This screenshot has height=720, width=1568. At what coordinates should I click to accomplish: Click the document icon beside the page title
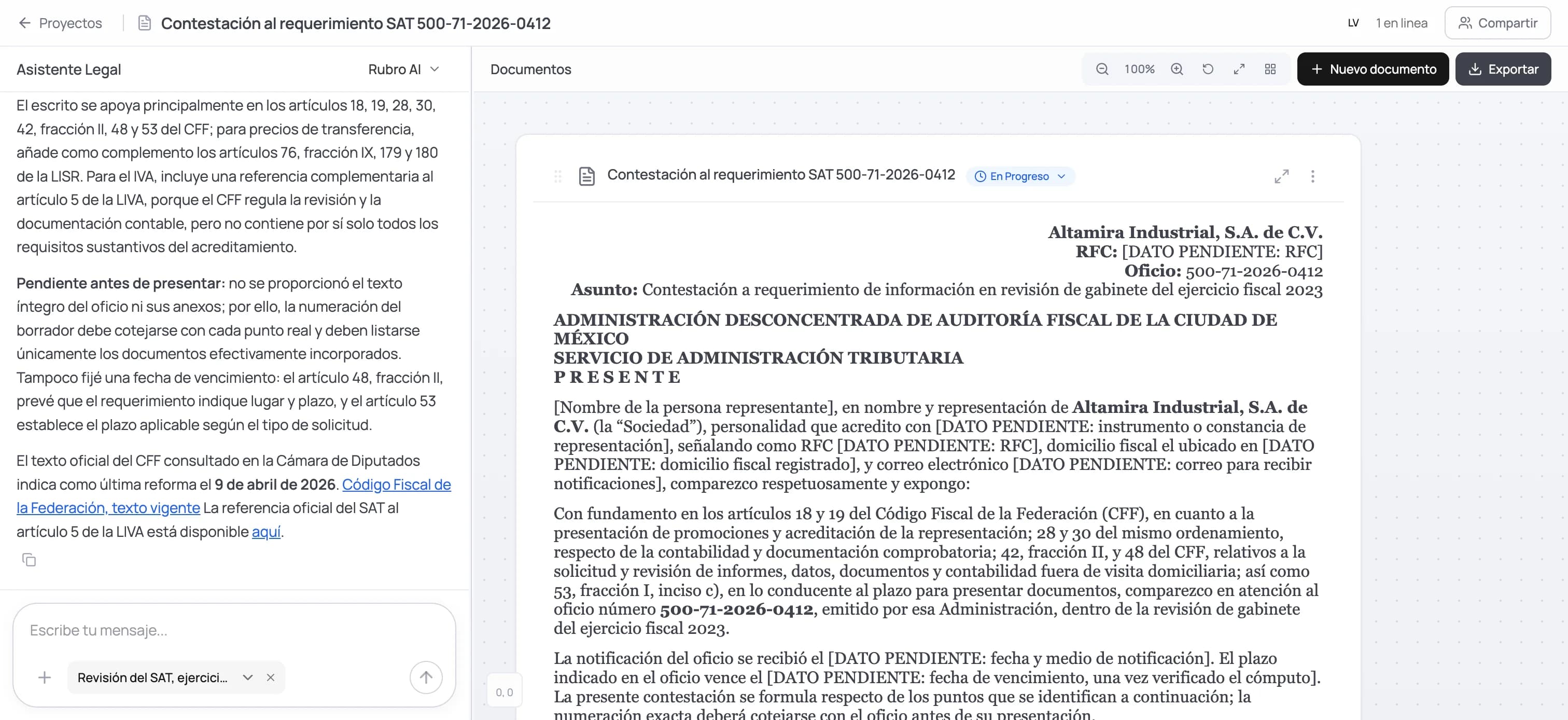tap(144, 23)
